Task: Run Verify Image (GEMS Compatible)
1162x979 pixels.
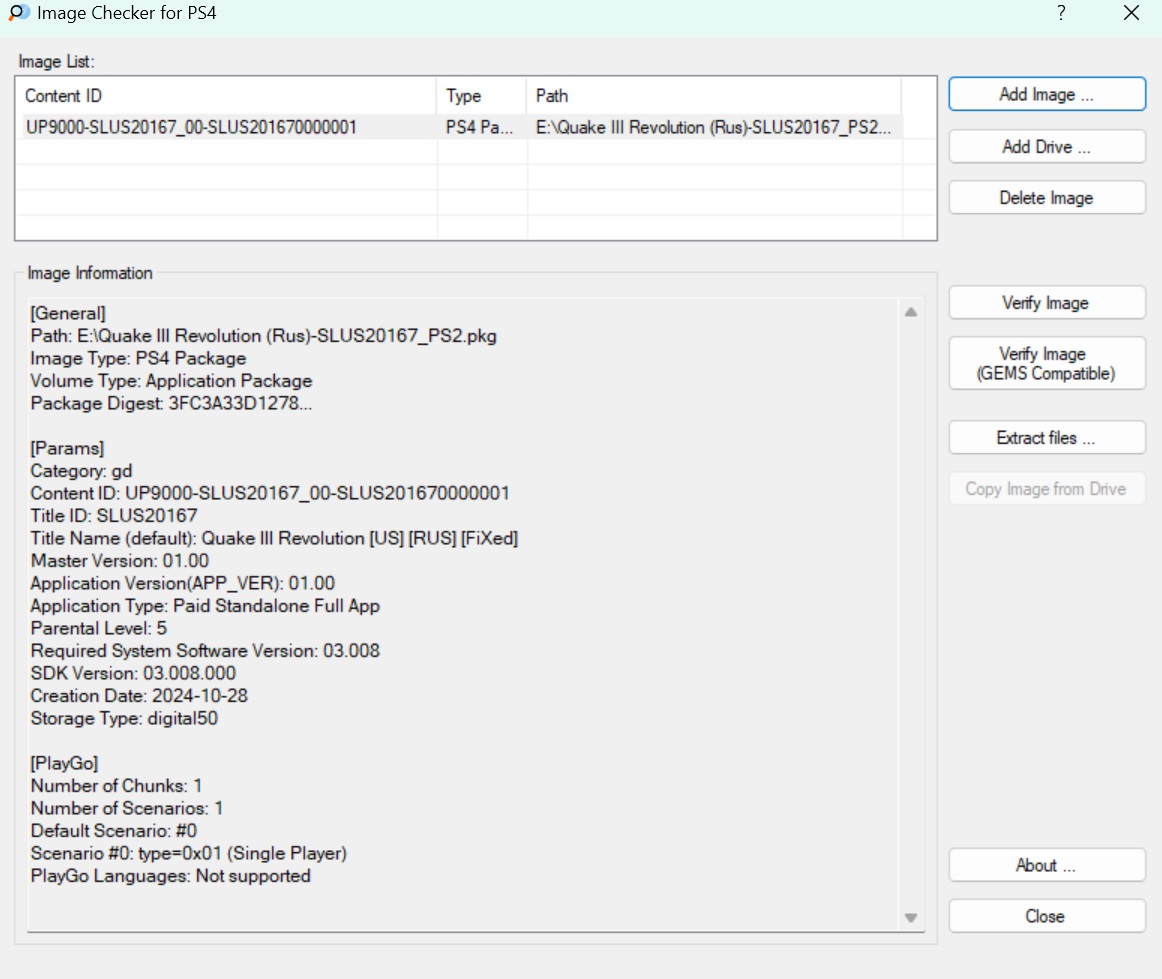Action: point(1046,364)
